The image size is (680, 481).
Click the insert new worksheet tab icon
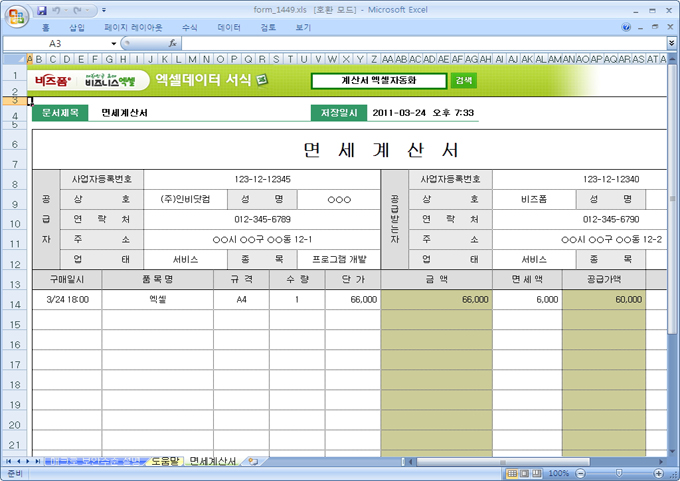point(253,461)
